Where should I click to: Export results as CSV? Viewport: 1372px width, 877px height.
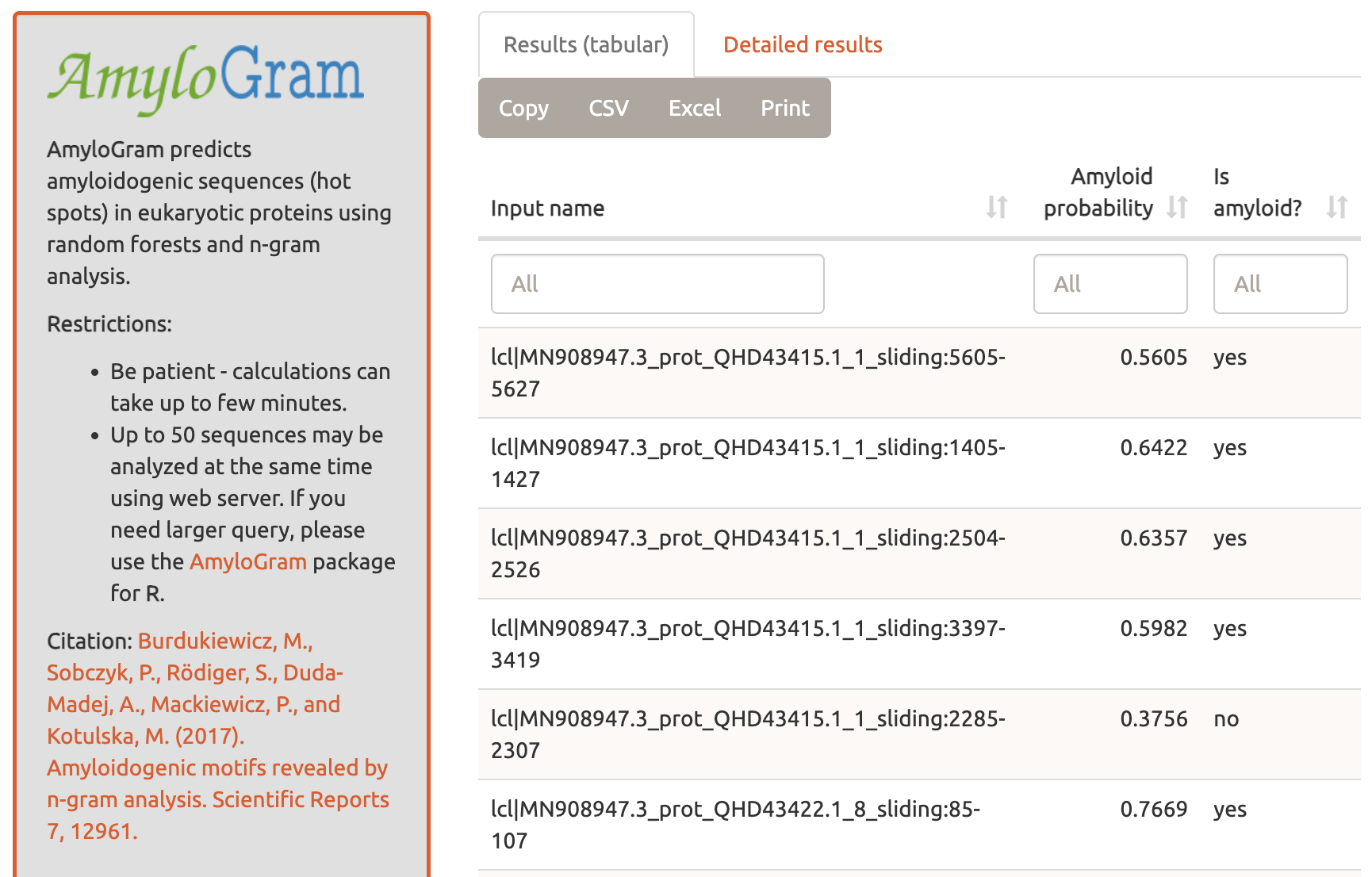tap(608, 109)
